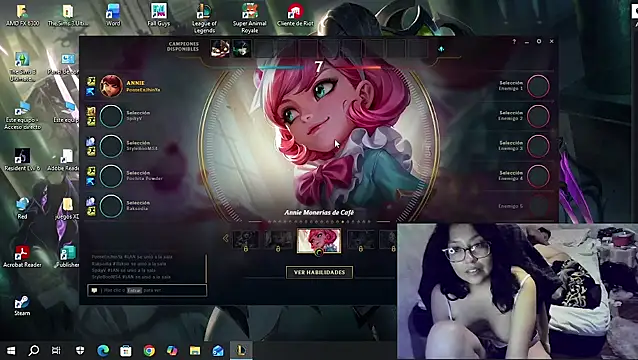Screen dimensions: 638x360
Task: Open taskbar Search magnifier
Action: click(x=34, y=350)
